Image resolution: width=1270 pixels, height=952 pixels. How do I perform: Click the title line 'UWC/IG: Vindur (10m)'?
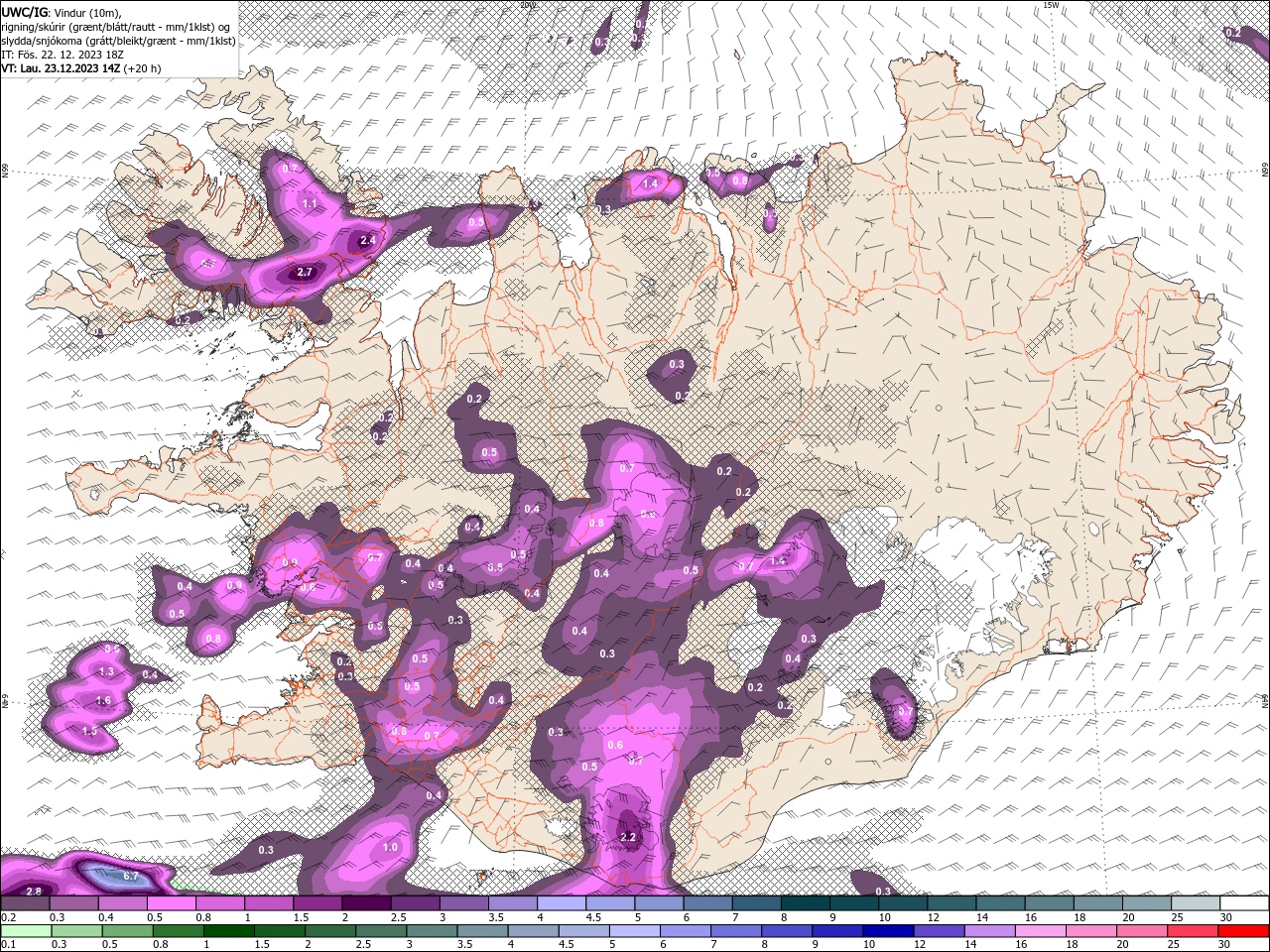tap(61, 11)
